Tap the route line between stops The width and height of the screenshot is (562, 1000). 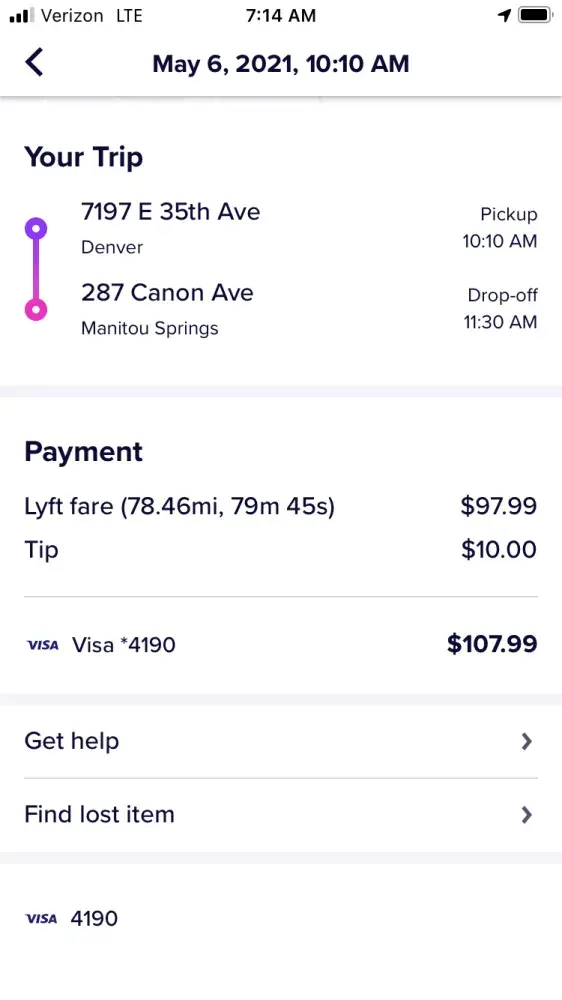click(x=36, y=269)
